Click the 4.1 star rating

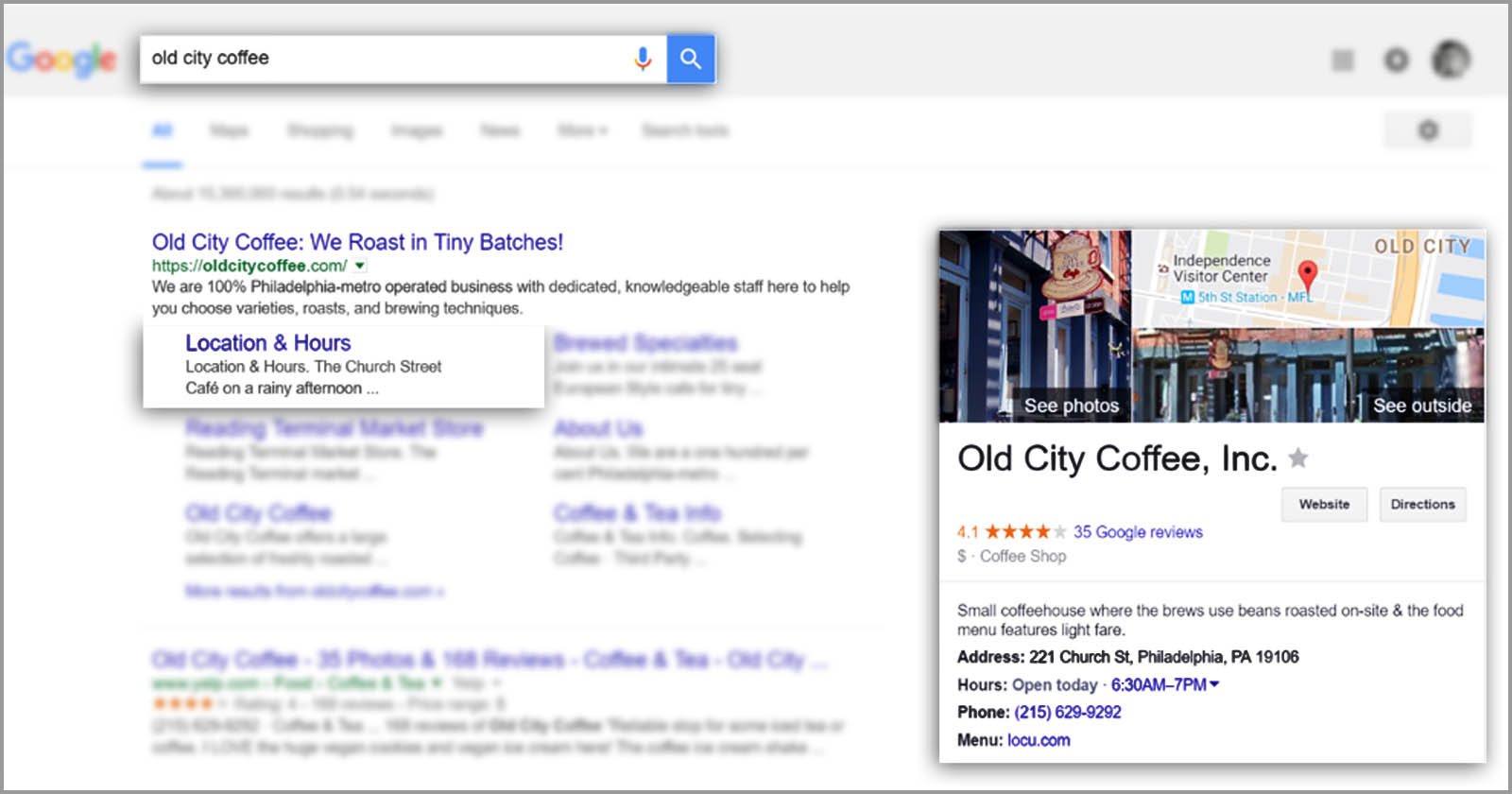pos(1012,532)
